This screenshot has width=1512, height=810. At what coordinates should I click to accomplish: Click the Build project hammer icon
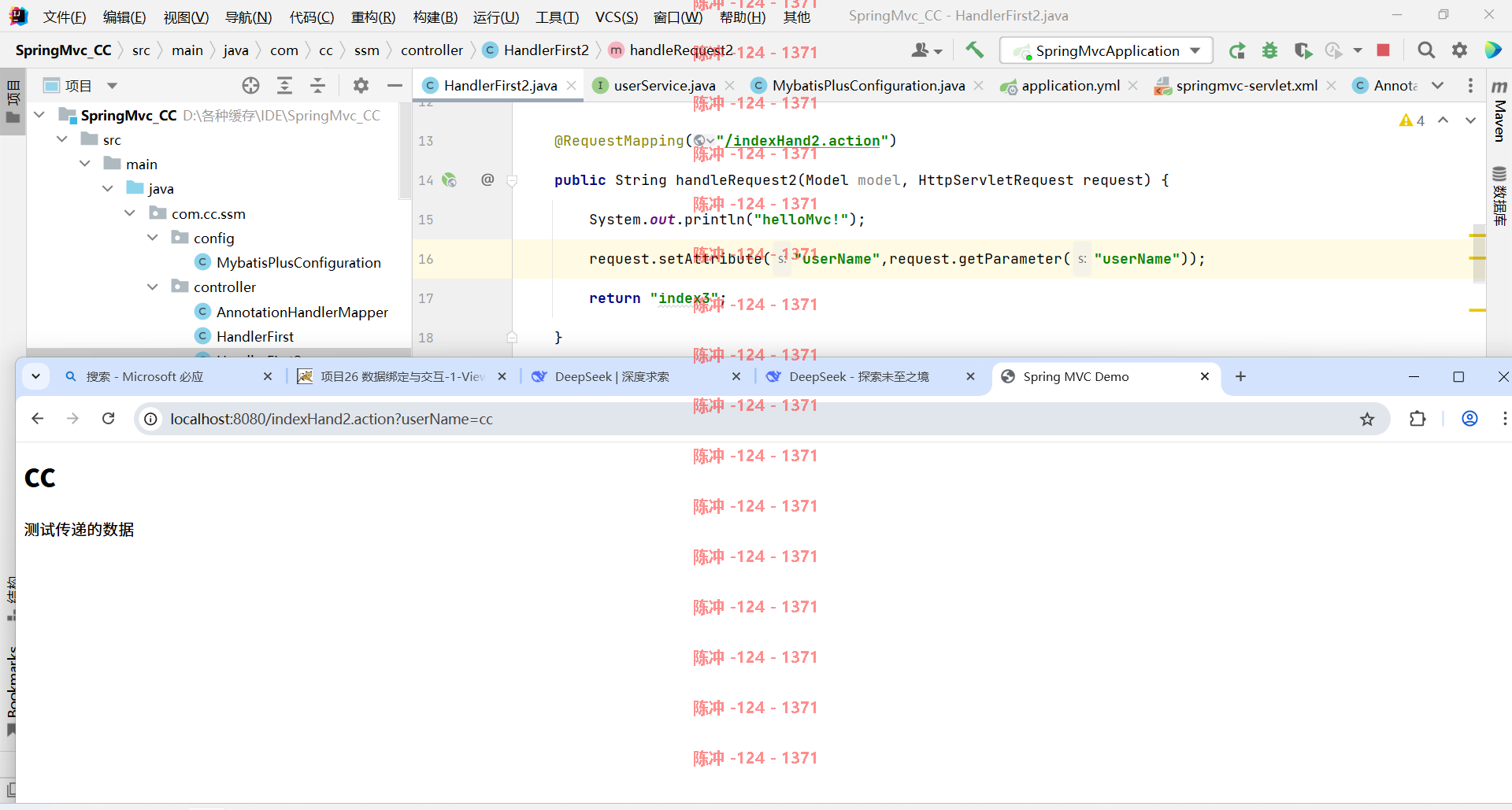(974, 50)
